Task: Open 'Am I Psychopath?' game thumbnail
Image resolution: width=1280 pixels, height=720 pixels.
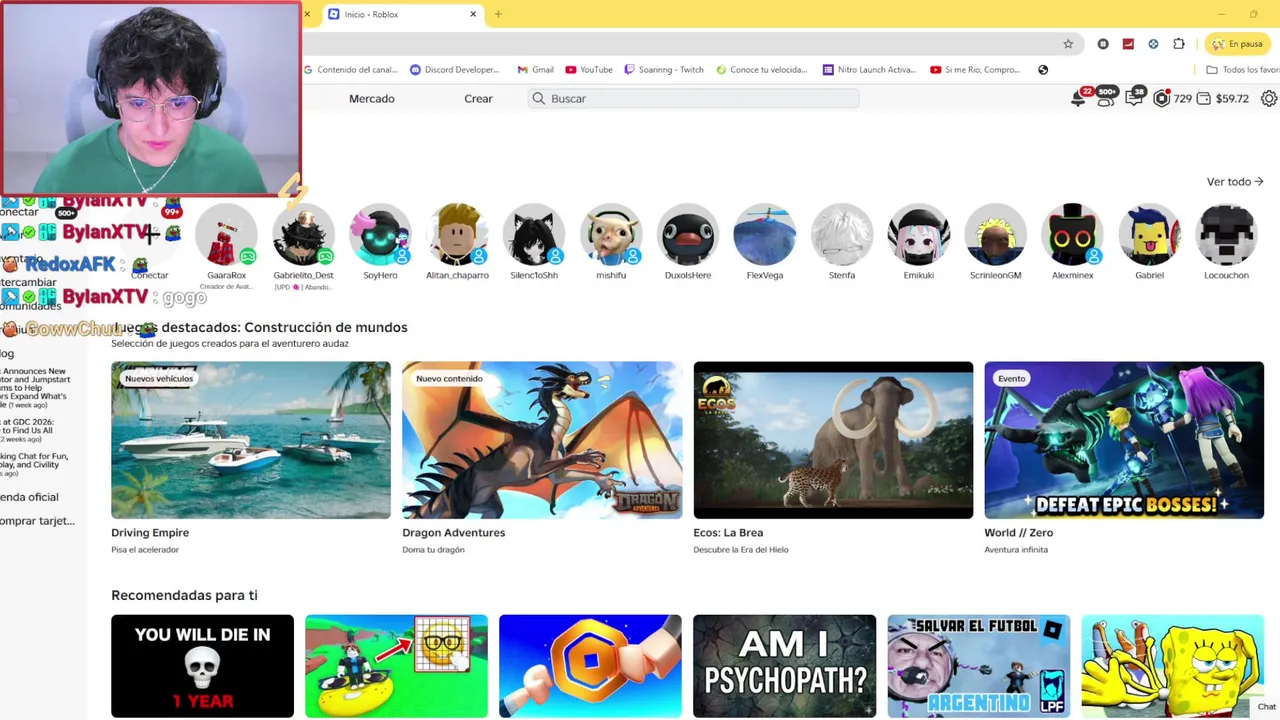Action: pyautogui.click(x=784, y=666)
